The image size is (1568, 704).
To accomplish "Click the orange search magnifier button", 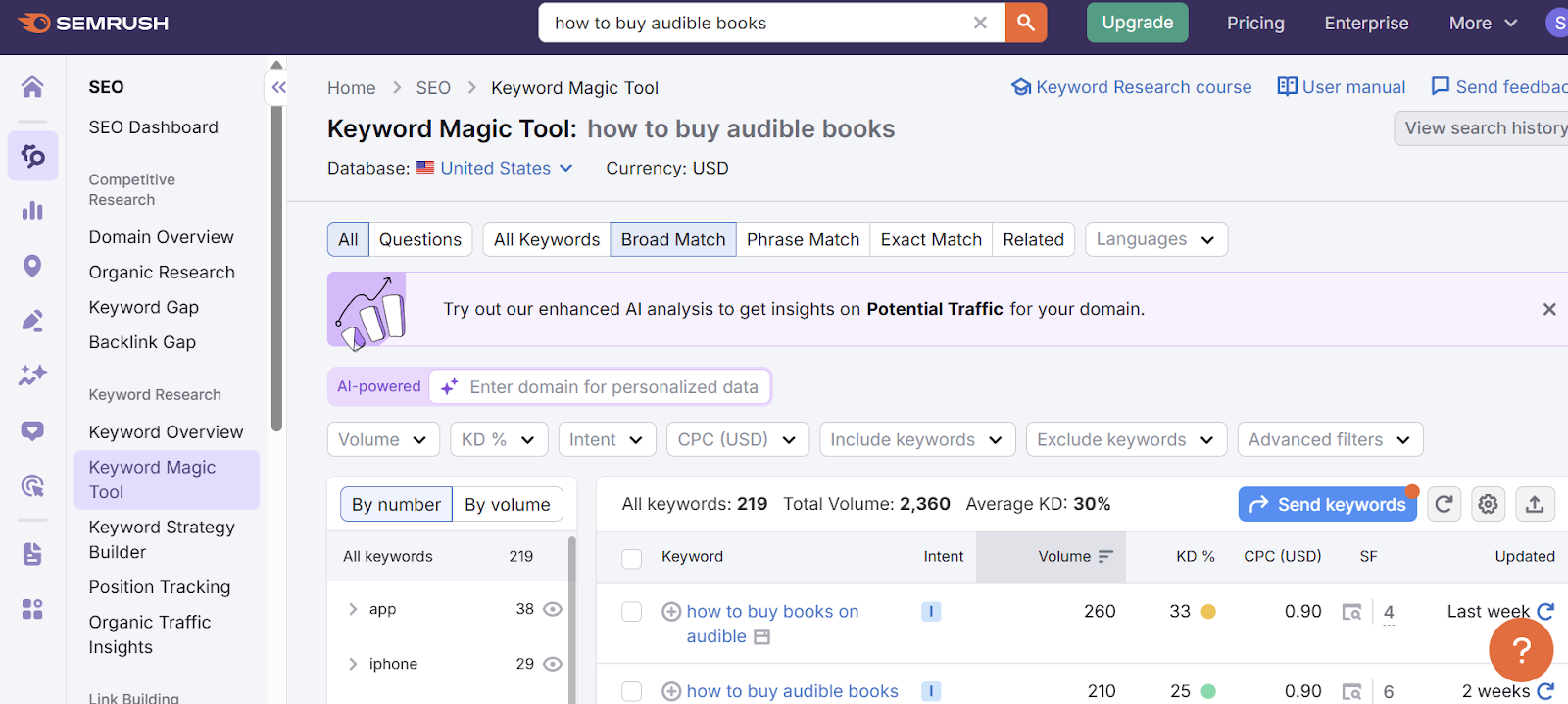I will 1026,23.
